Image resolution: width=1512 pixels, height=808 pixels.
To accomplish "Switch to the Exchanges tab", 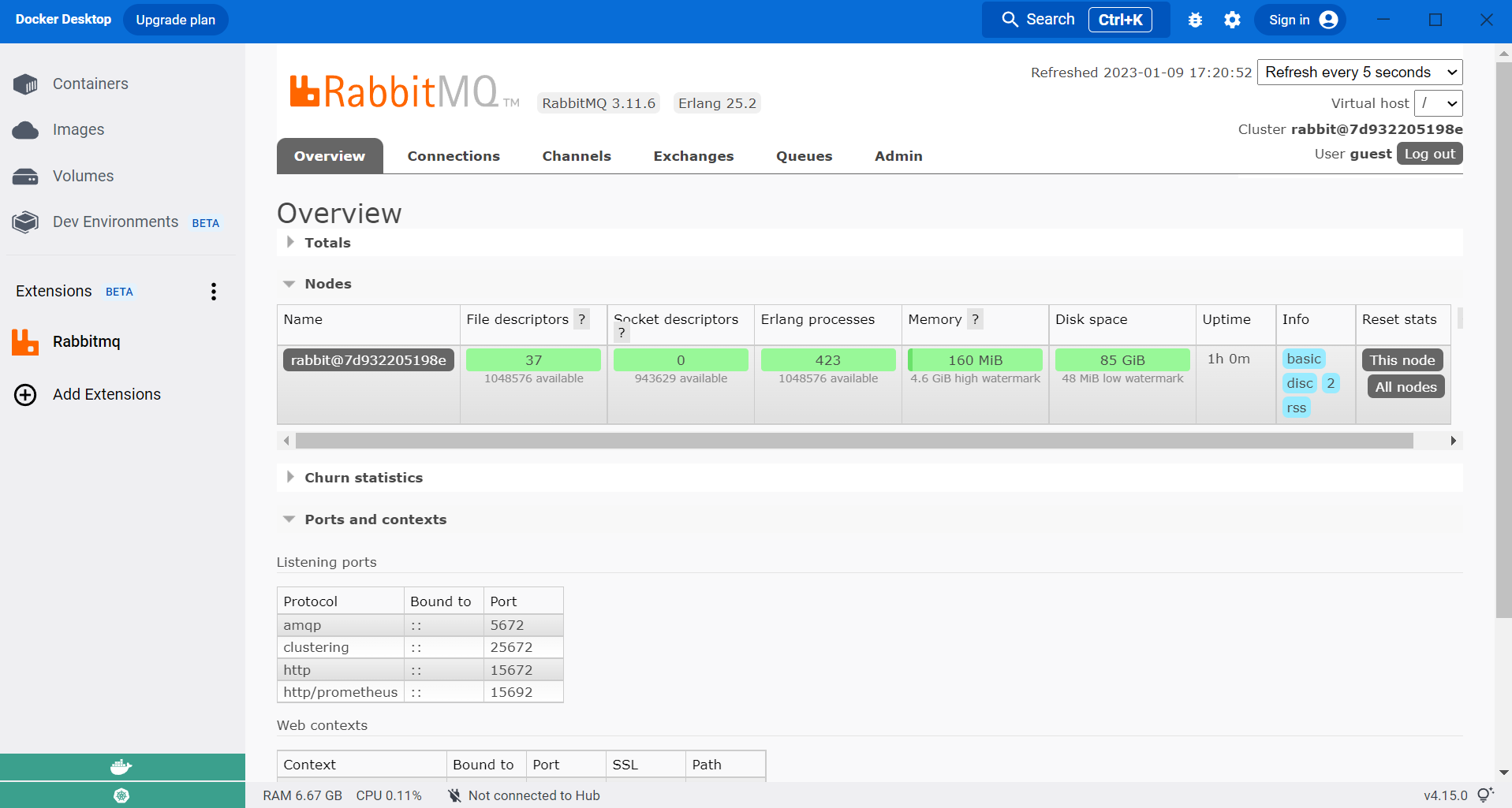I will pos(693,156).
